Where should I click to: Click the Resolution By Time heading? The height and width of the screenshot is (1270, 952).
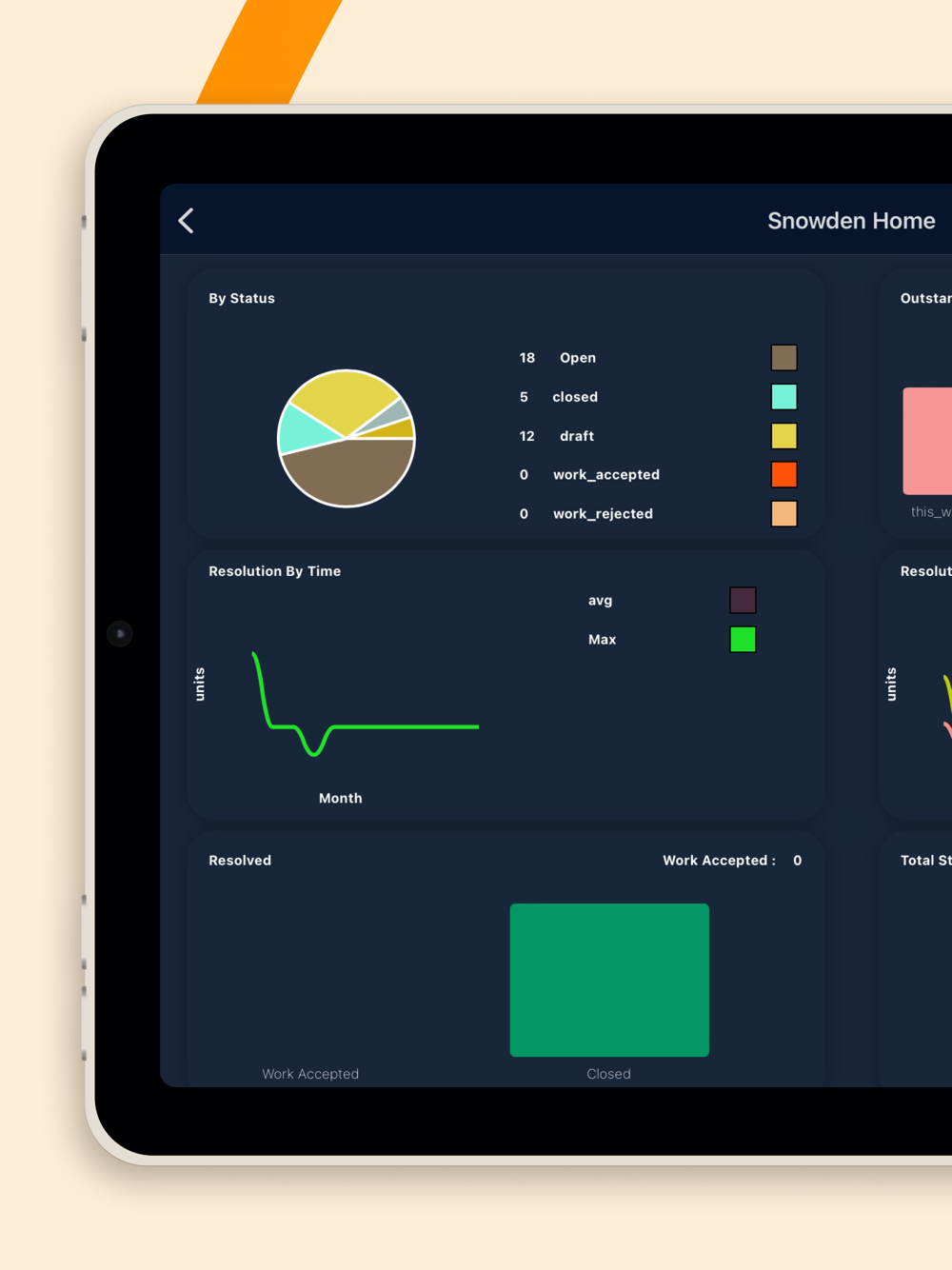(x=274, y=571)
